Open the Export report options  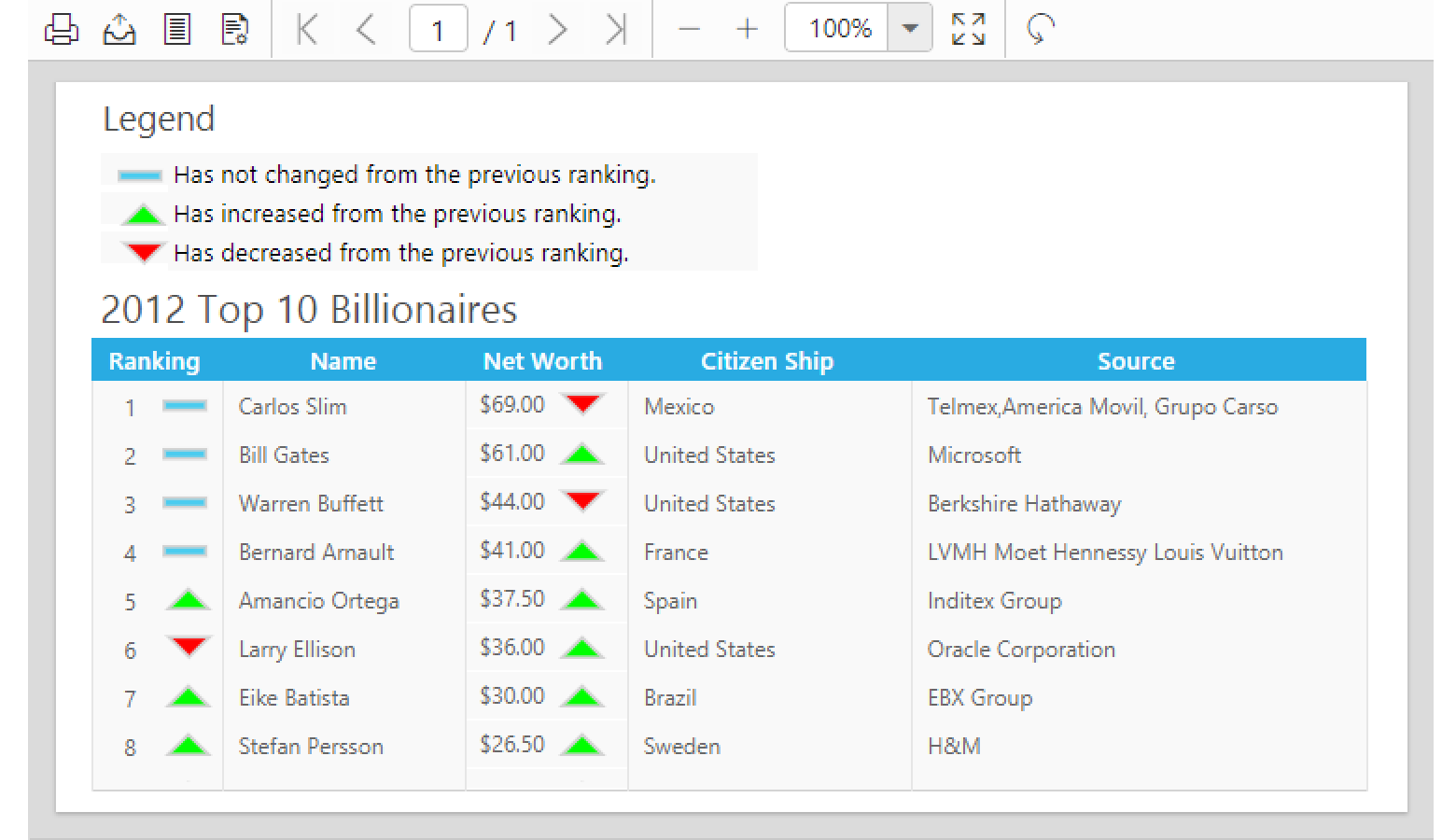[x=119, y=30]
